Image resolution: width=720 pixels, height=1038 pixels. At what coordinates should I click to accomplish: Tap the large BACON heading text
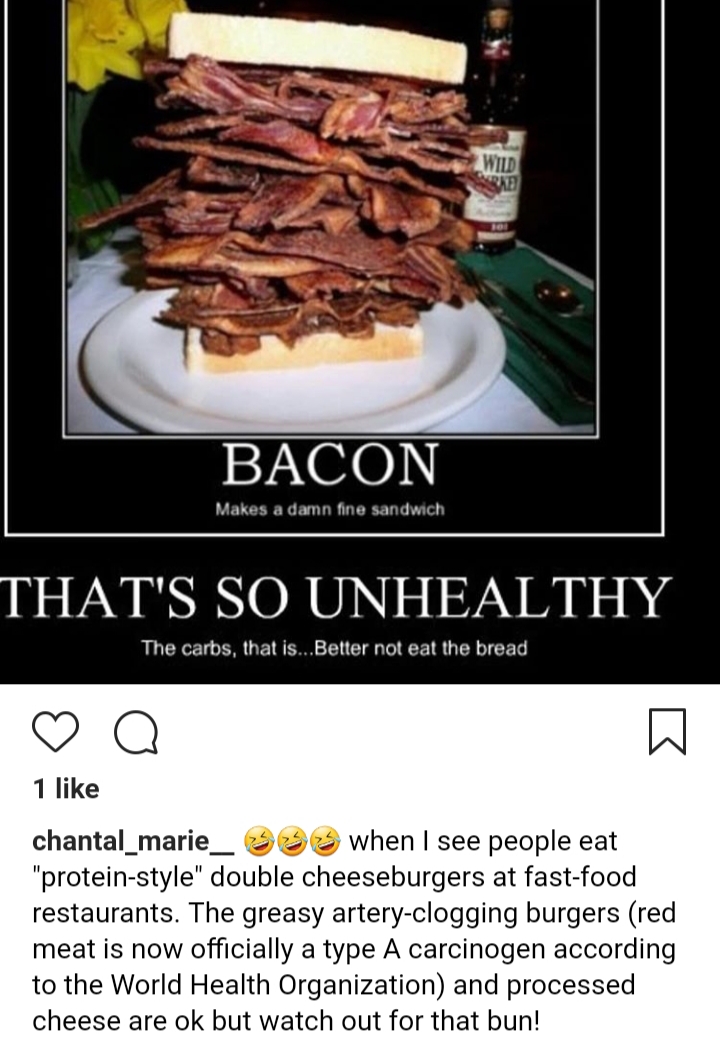(x=330, y=465)
